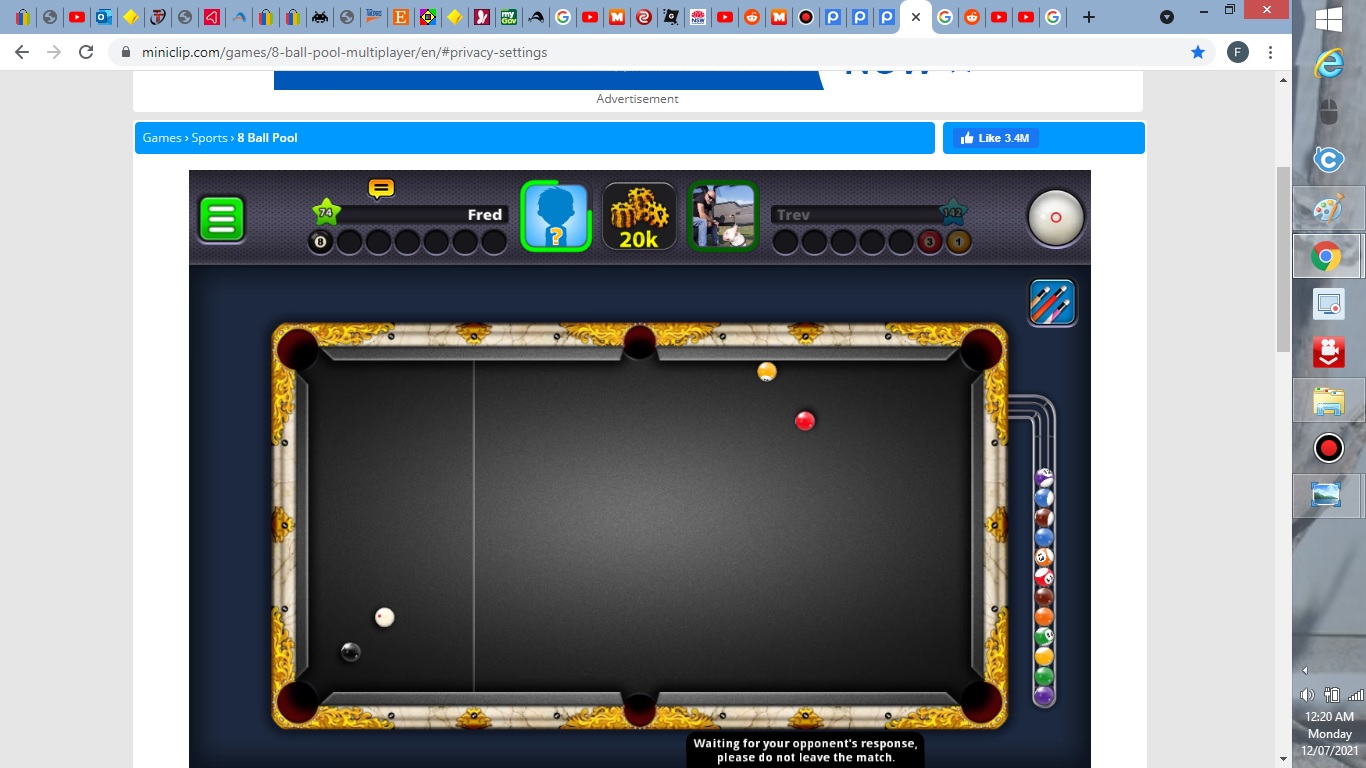Screen dimensions: 1366x768
Task: Go forward in browser history
Action: pyautogui.click(x=54, y=52)
